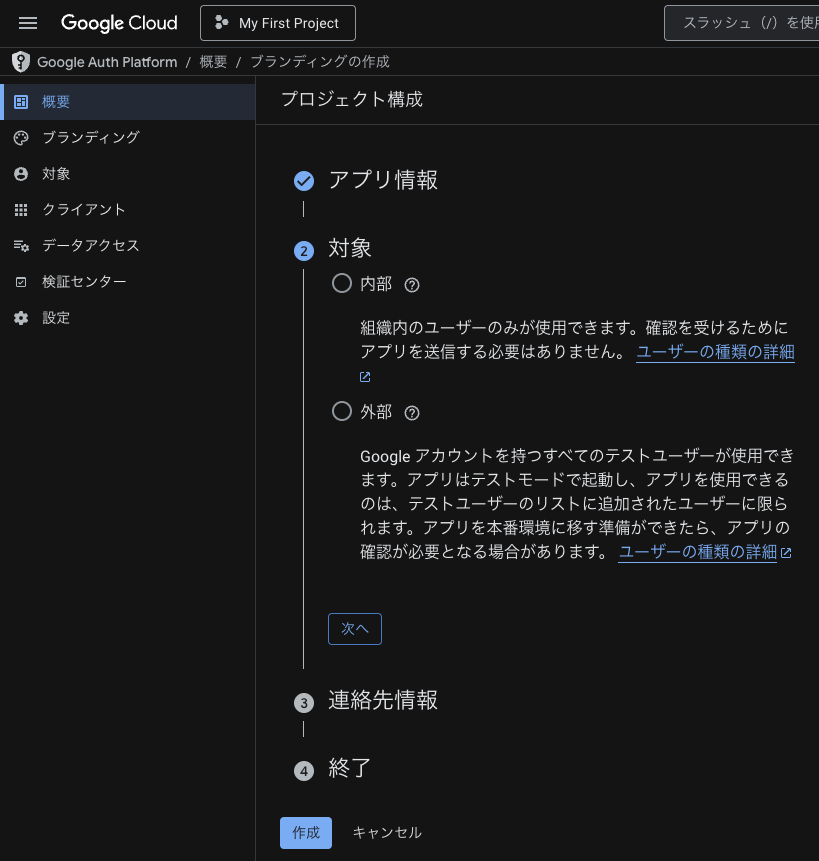Click the step 2 number badge
The width and height of the screenshot is (819, 861).
pos(304,251)
